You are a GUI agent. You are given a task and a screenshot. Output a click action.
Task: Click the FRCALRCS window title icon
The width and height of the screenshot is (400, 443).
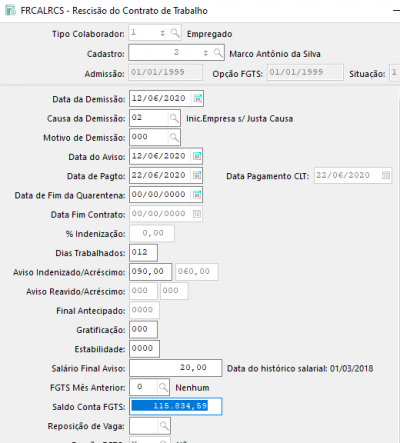10,10
